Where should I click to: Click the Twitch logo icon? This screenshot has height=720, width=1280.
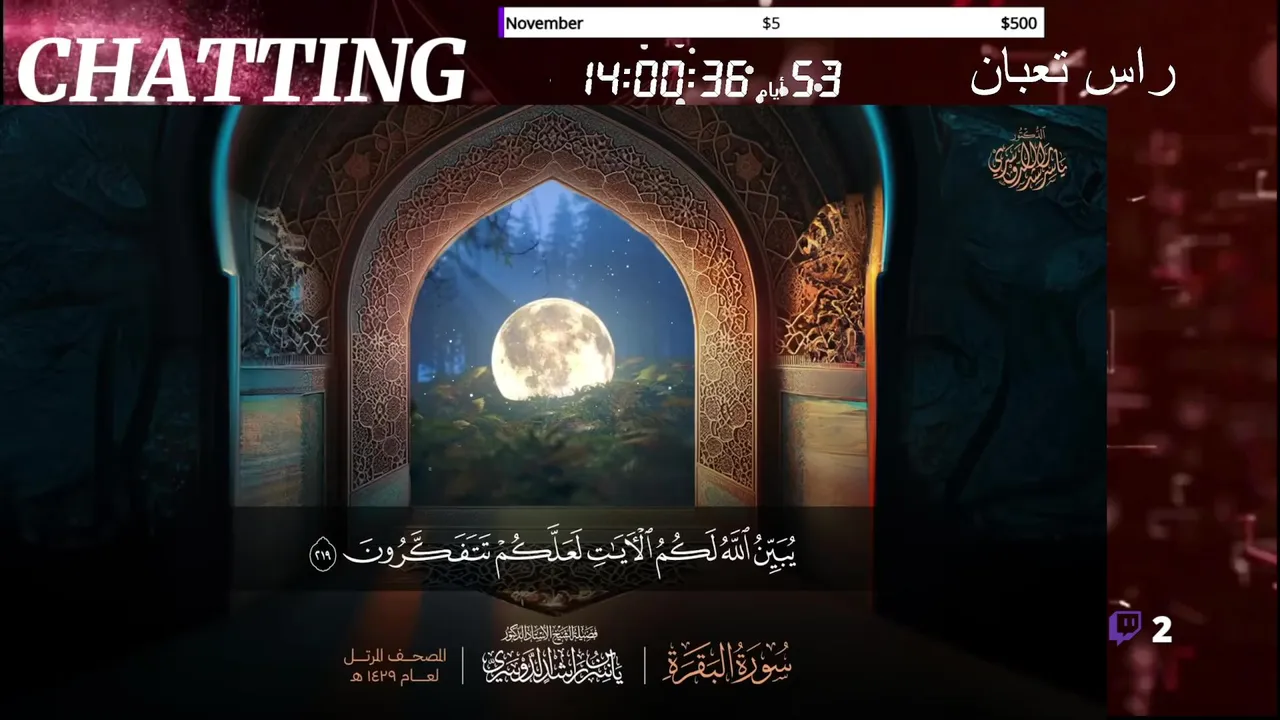coord(1125,628)
